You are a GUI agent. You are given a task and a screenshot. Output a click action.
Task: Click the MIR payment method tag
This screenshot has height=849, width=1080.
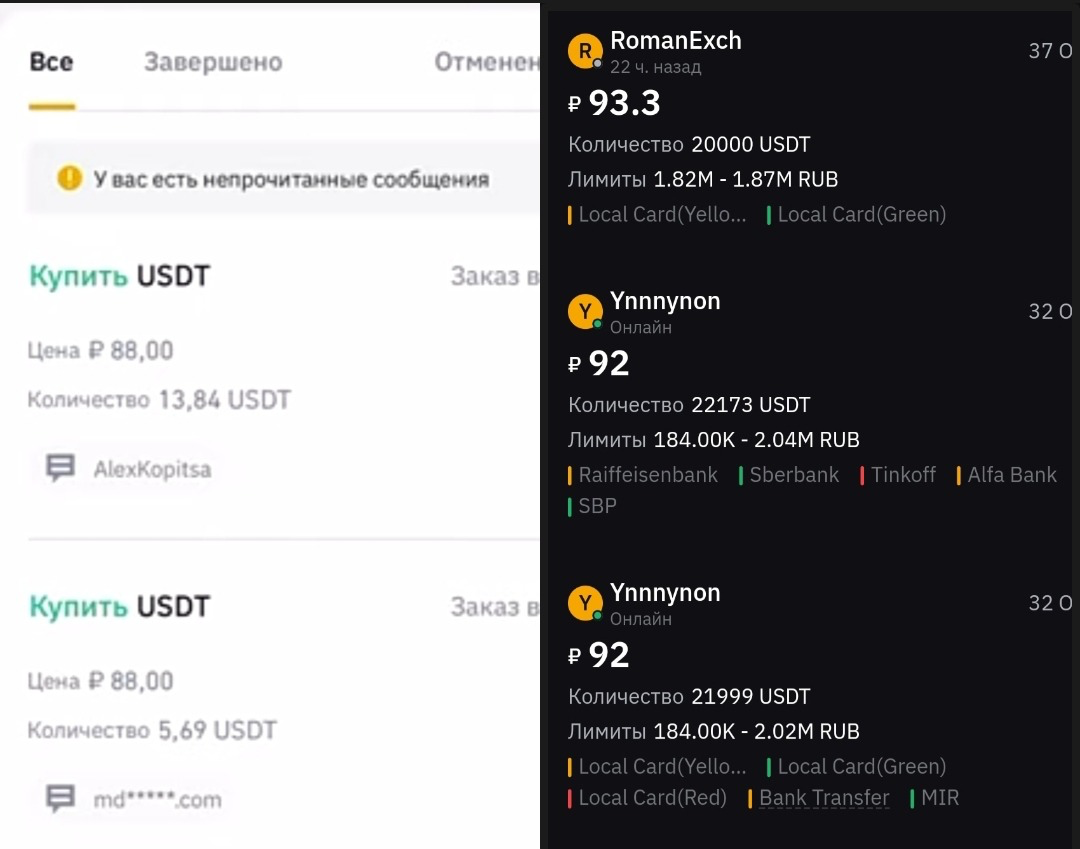(937, 798)
